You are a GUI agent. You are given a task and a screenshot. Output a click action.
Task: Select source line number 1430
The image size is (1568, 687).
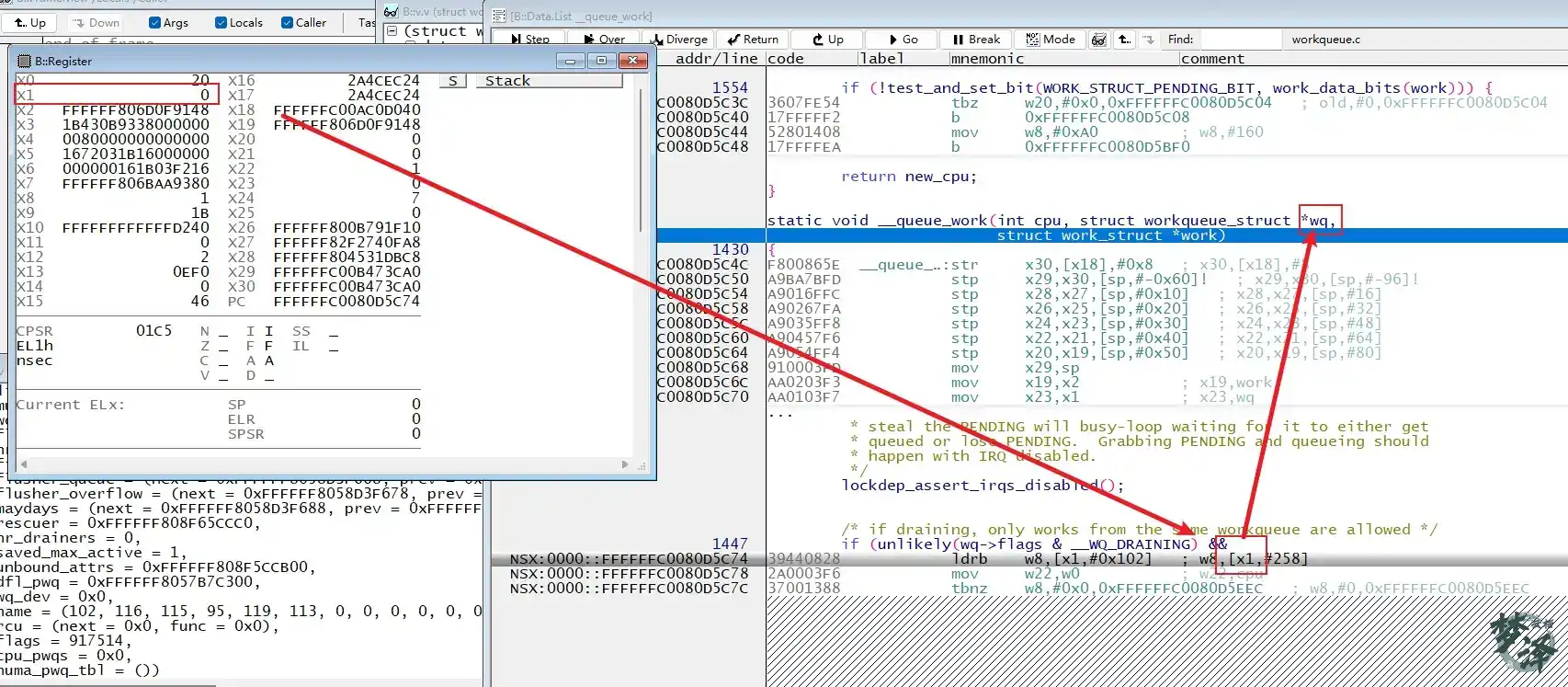pyautogui.click(x=730, y=249)
